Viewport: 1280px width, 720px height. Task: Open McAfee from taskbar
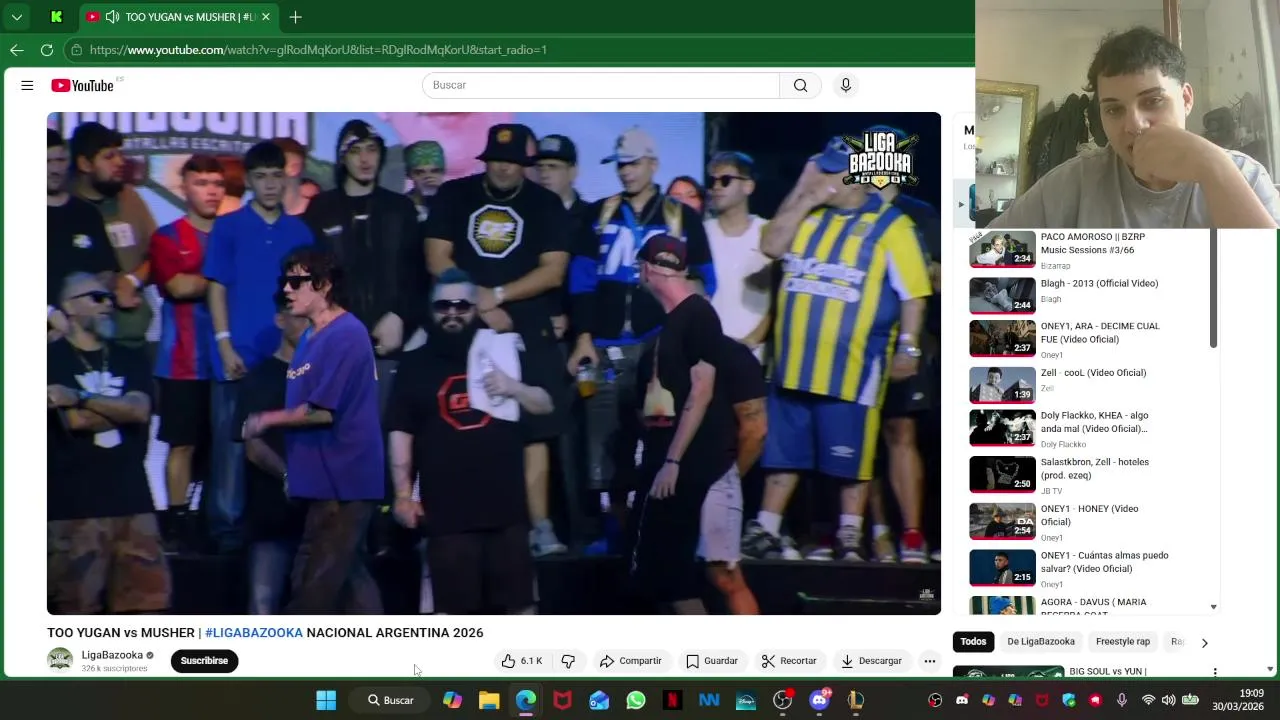(x=562, y=700)
